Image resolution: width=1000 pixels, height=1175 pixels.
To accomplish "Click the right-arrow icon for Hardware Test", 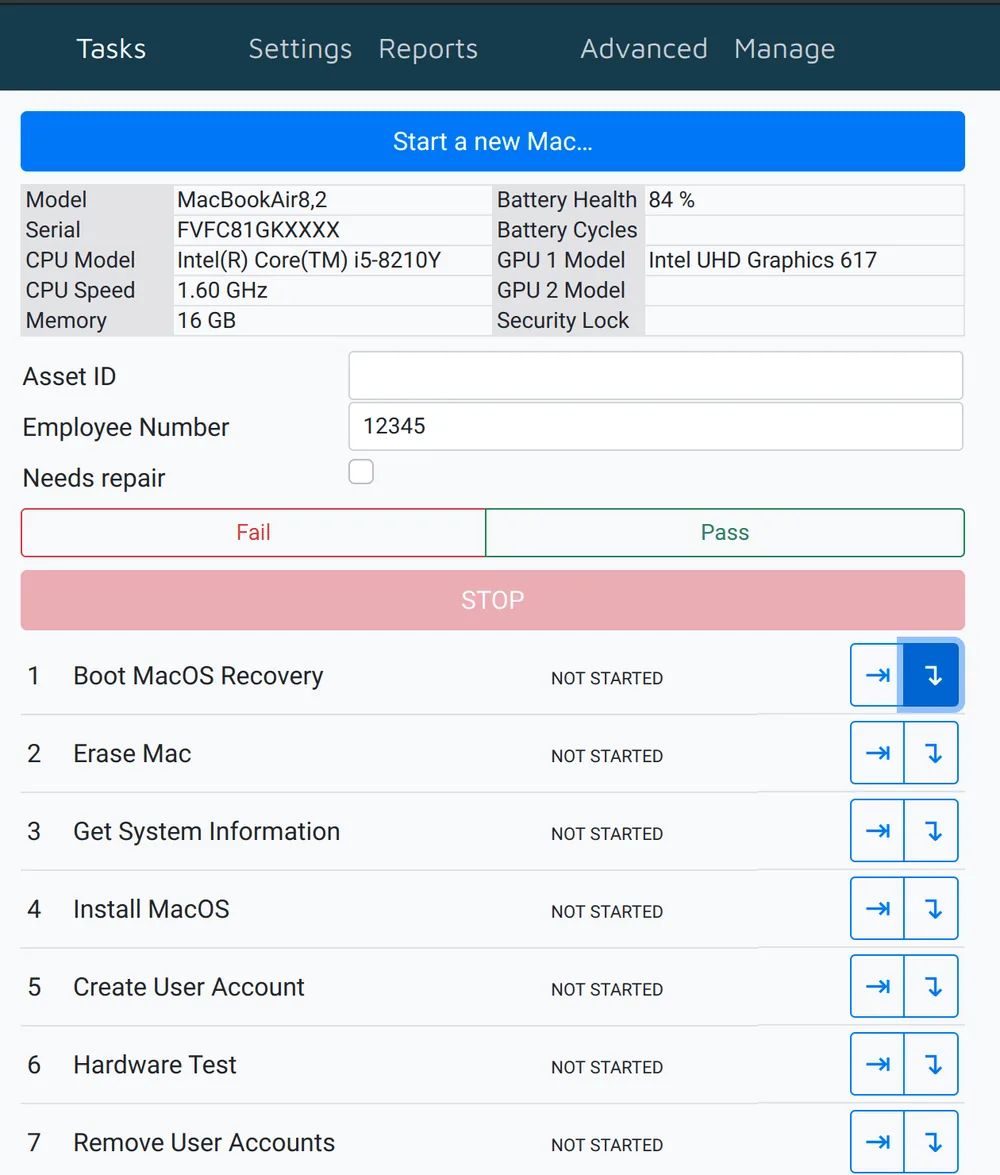I will pos(877,1065).
